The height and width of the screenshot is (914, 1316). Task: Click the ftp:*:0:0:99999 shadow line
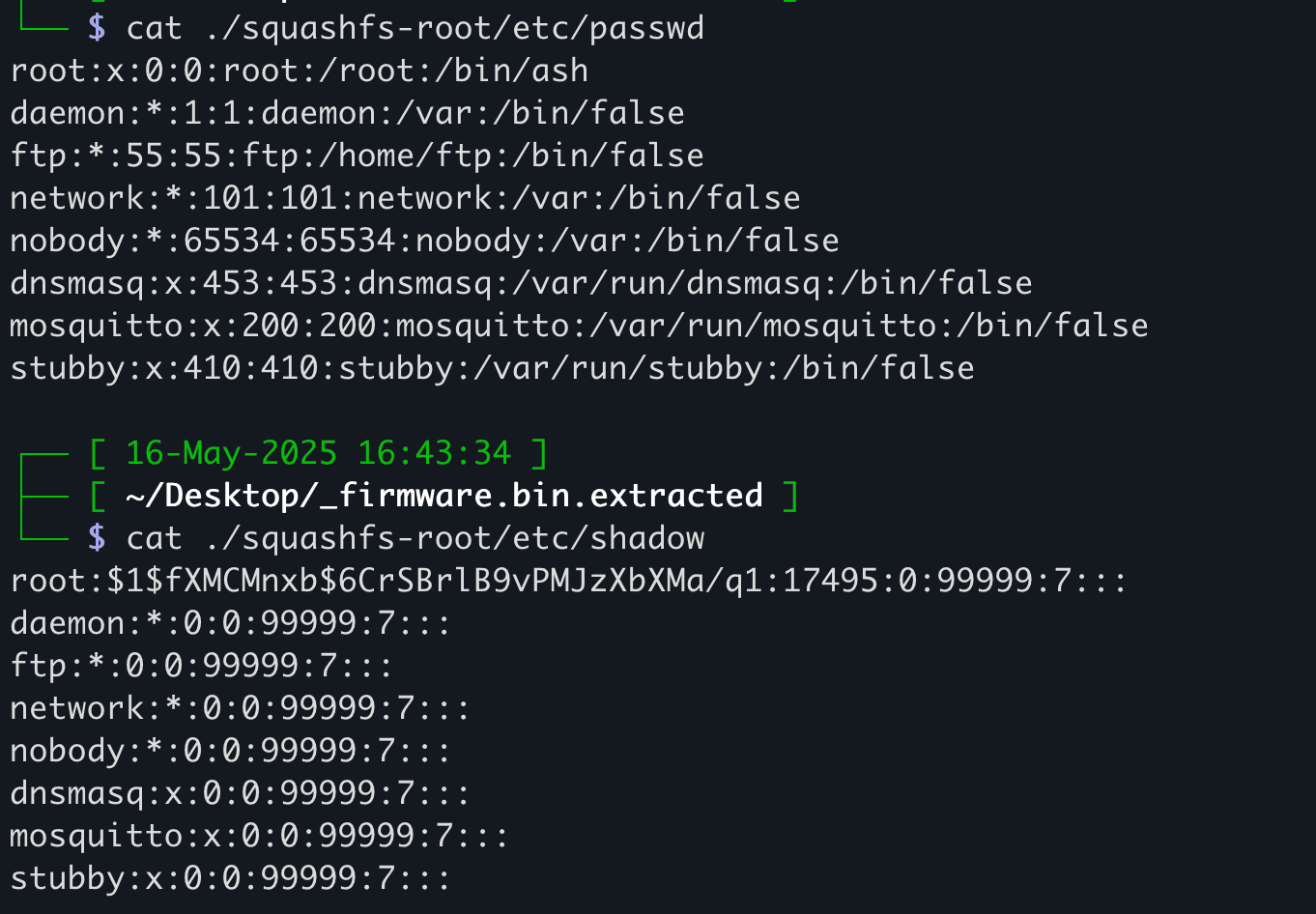(202, 666)
